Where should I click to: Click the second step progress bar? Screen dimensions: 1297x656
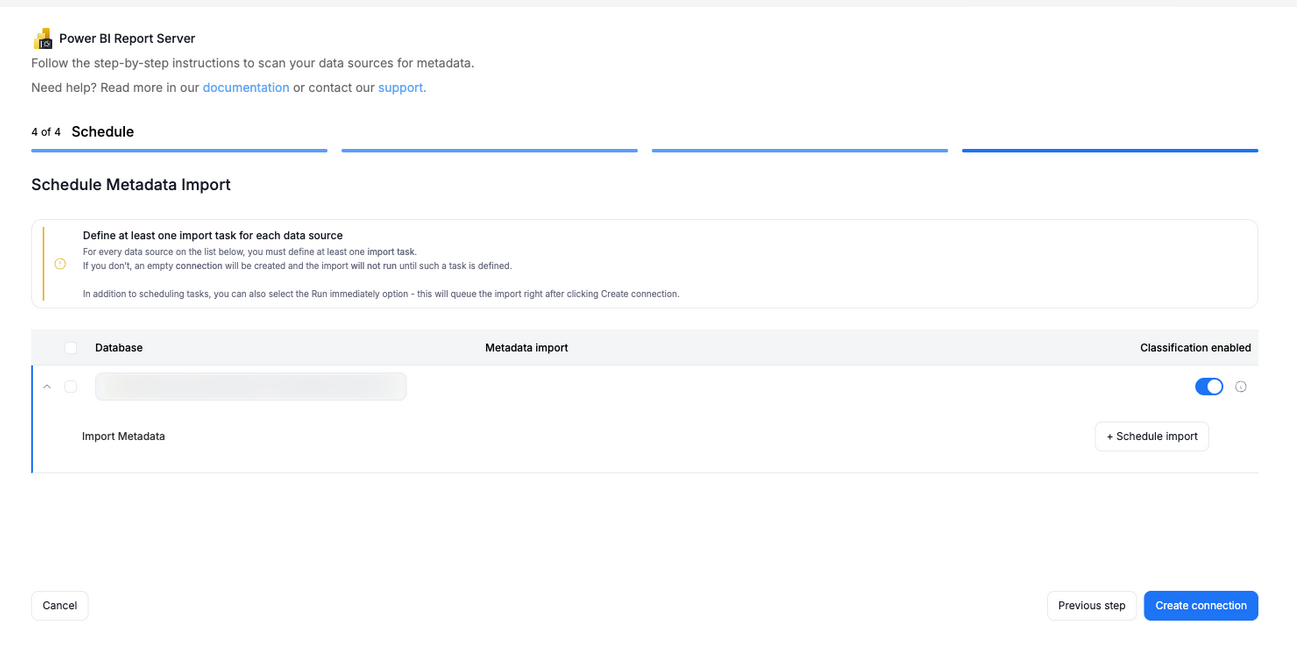[x=490, y=151]
